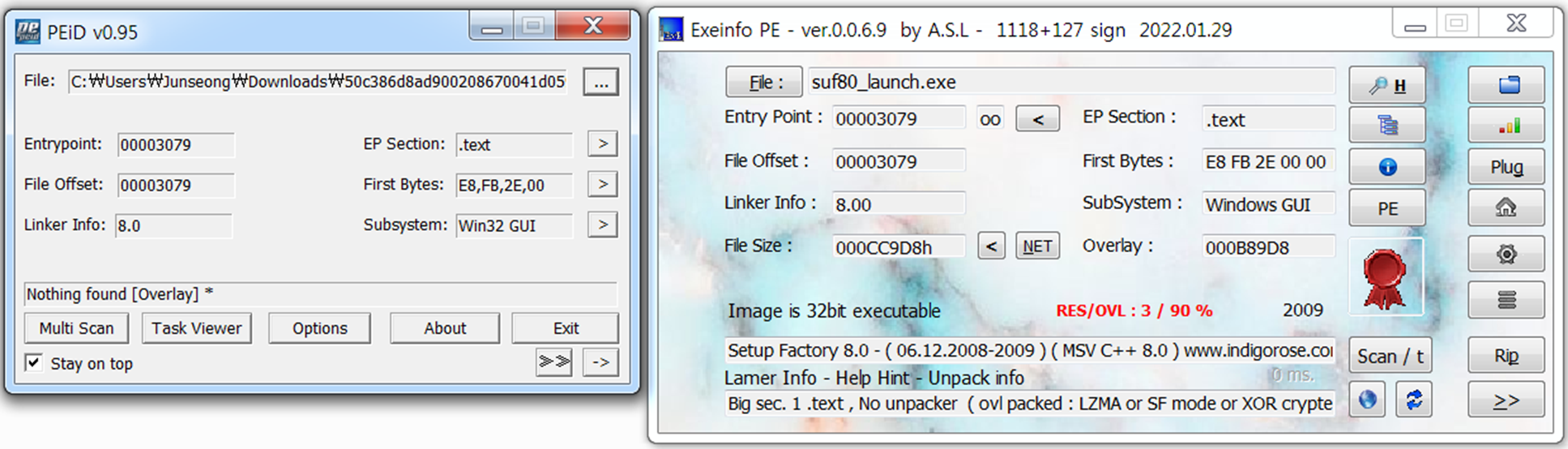
Task: Click the globe icon button
Action: [1368, 400]
